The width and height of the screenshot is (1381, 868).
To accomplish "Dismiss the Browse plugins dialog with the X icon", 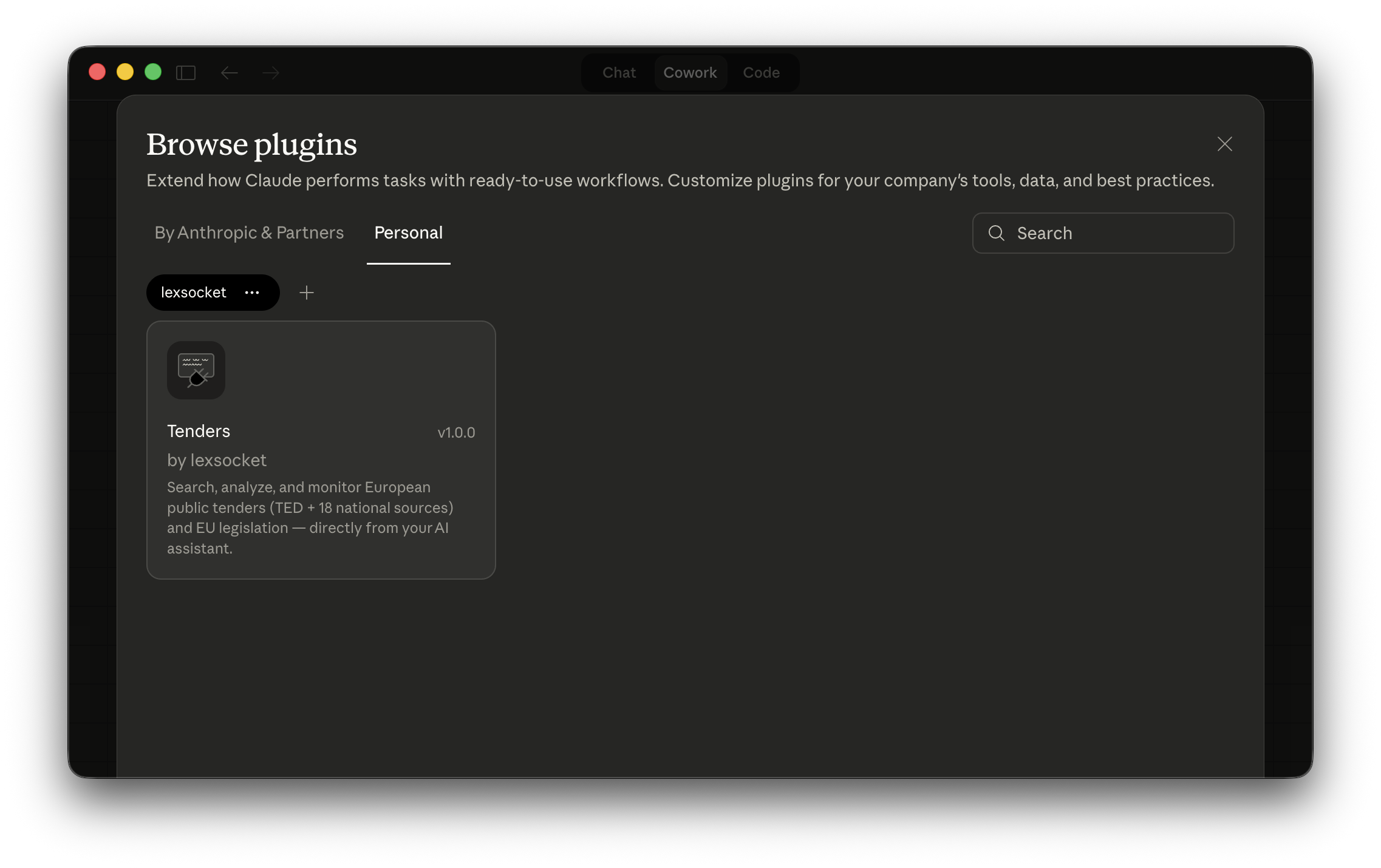I will [1224, 144].
